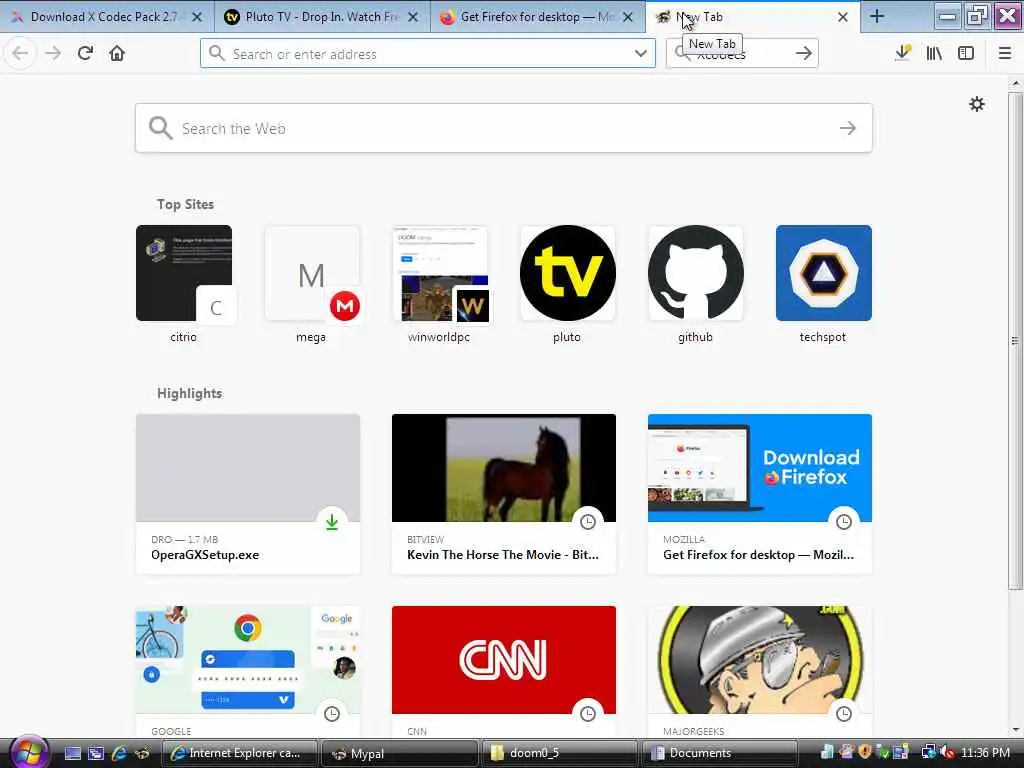The height and width of the screenshot is (768, 1024).
Task: Open OperaGXSetup.exe download highlight
Action: (248, 494)
